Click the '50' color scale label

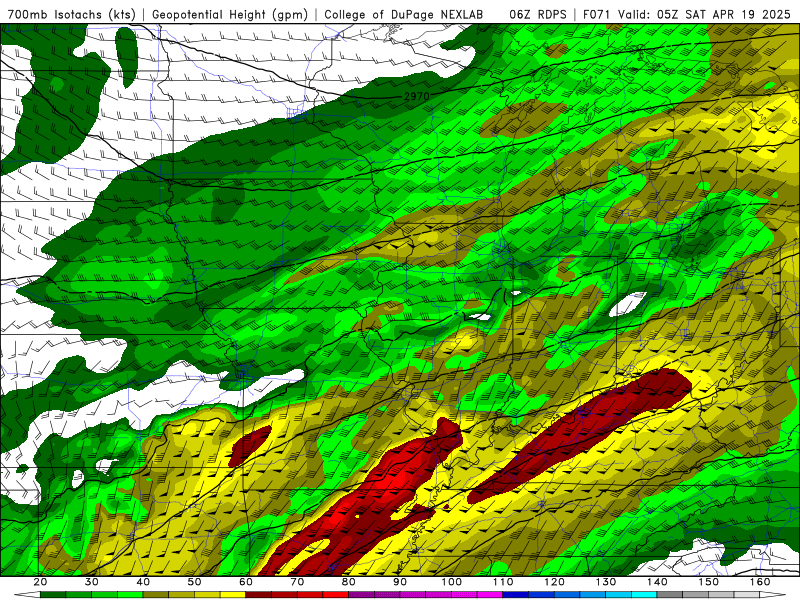[194, 582]
